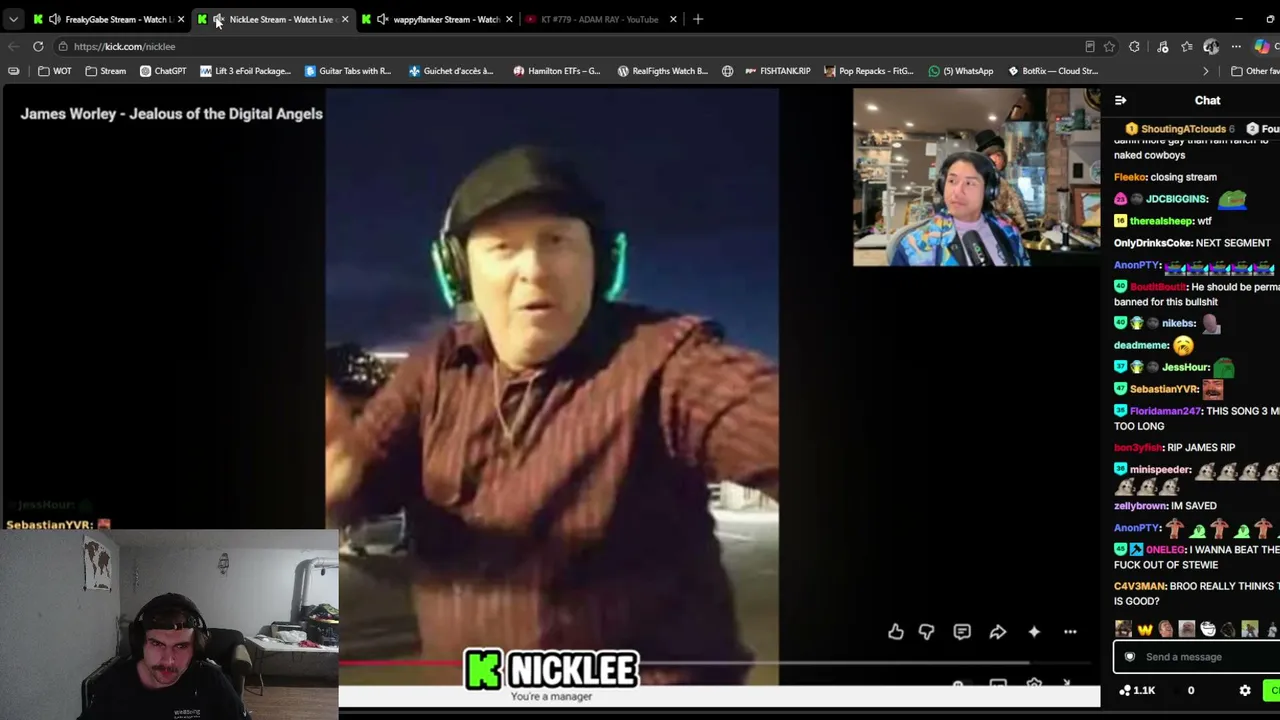
Task: Click the Fleeko username in chat
Action: click(1130, 177)
